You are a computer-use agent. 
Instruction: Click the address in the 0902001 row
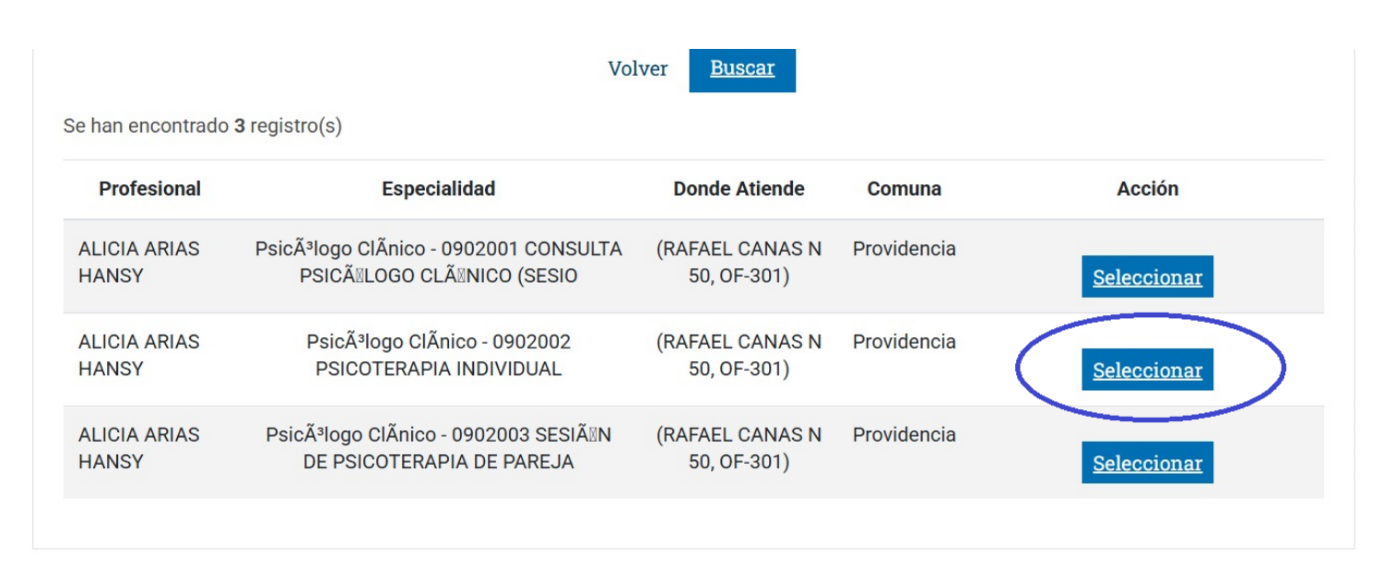tap(738, 262)
